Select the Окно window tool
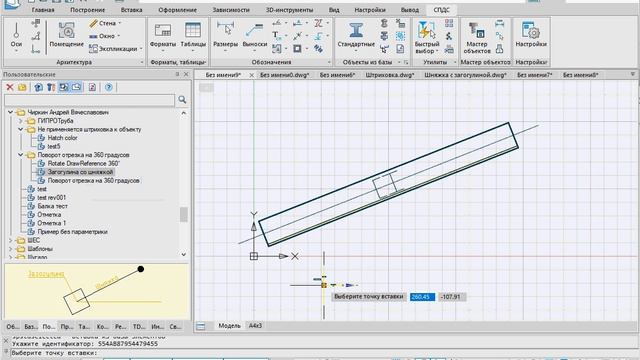The height and width of the screenshot is (360, 640). point(105,36)
